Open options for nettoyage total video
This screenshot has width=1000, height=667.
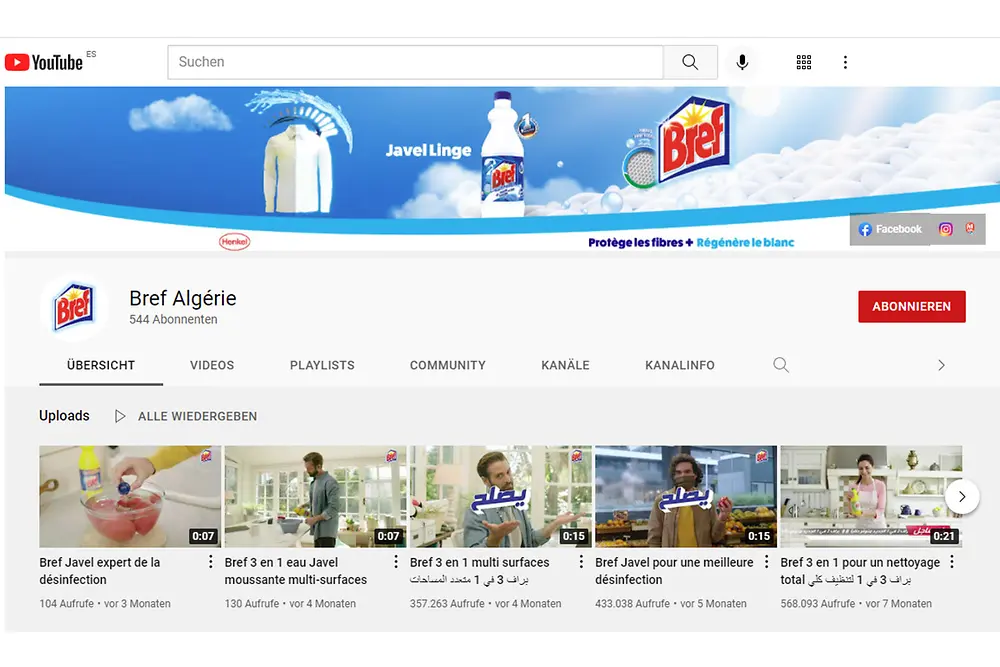952,562
